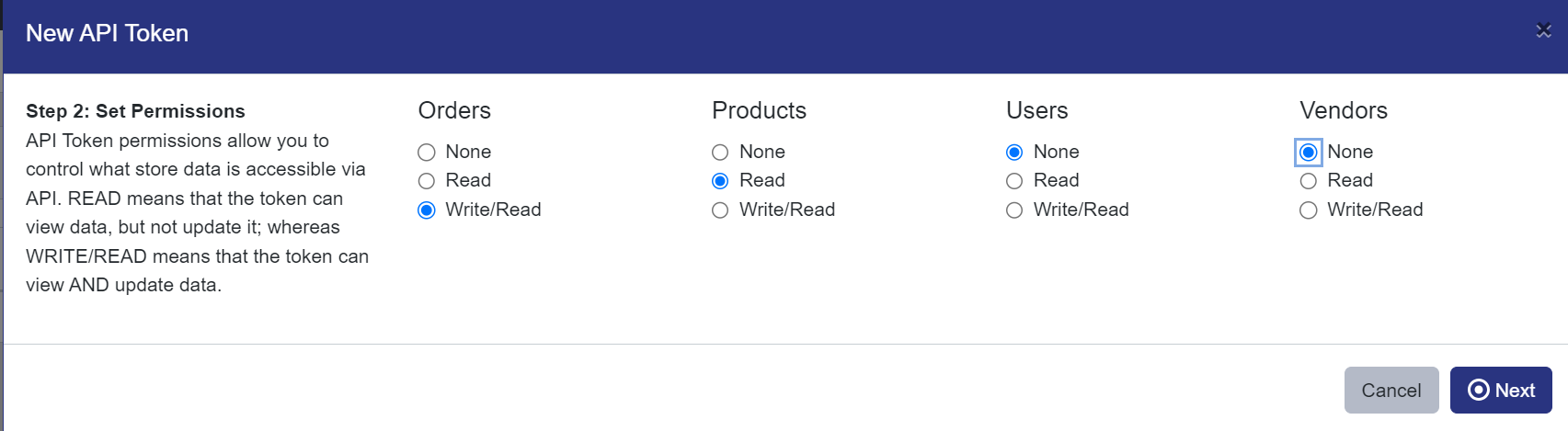Viewport: 1568px width, 431px height.
Task: Pick None under Users permissions
Action: 1014,153
